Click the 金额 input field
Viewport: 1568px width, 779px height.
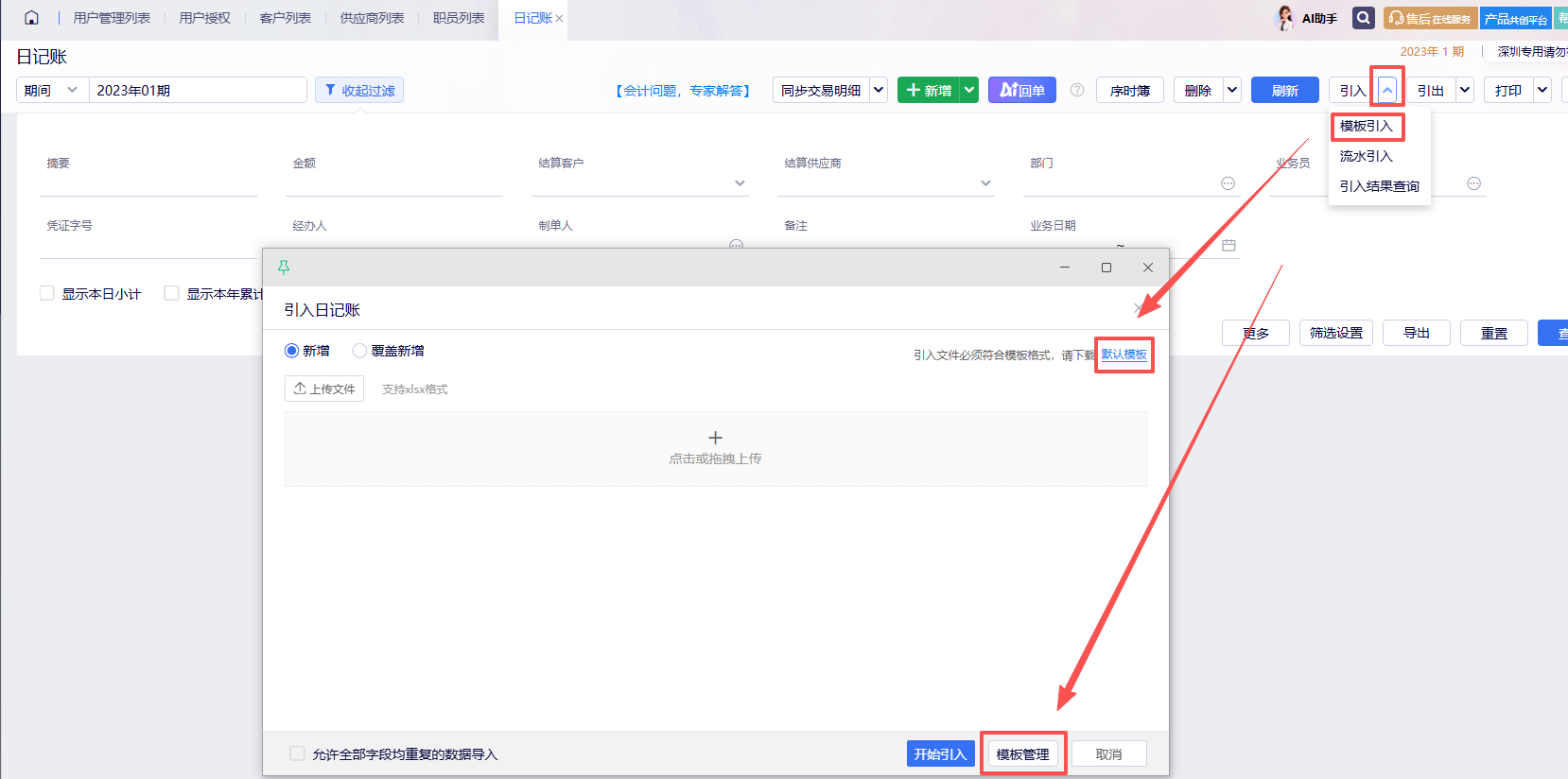(394, 183)
